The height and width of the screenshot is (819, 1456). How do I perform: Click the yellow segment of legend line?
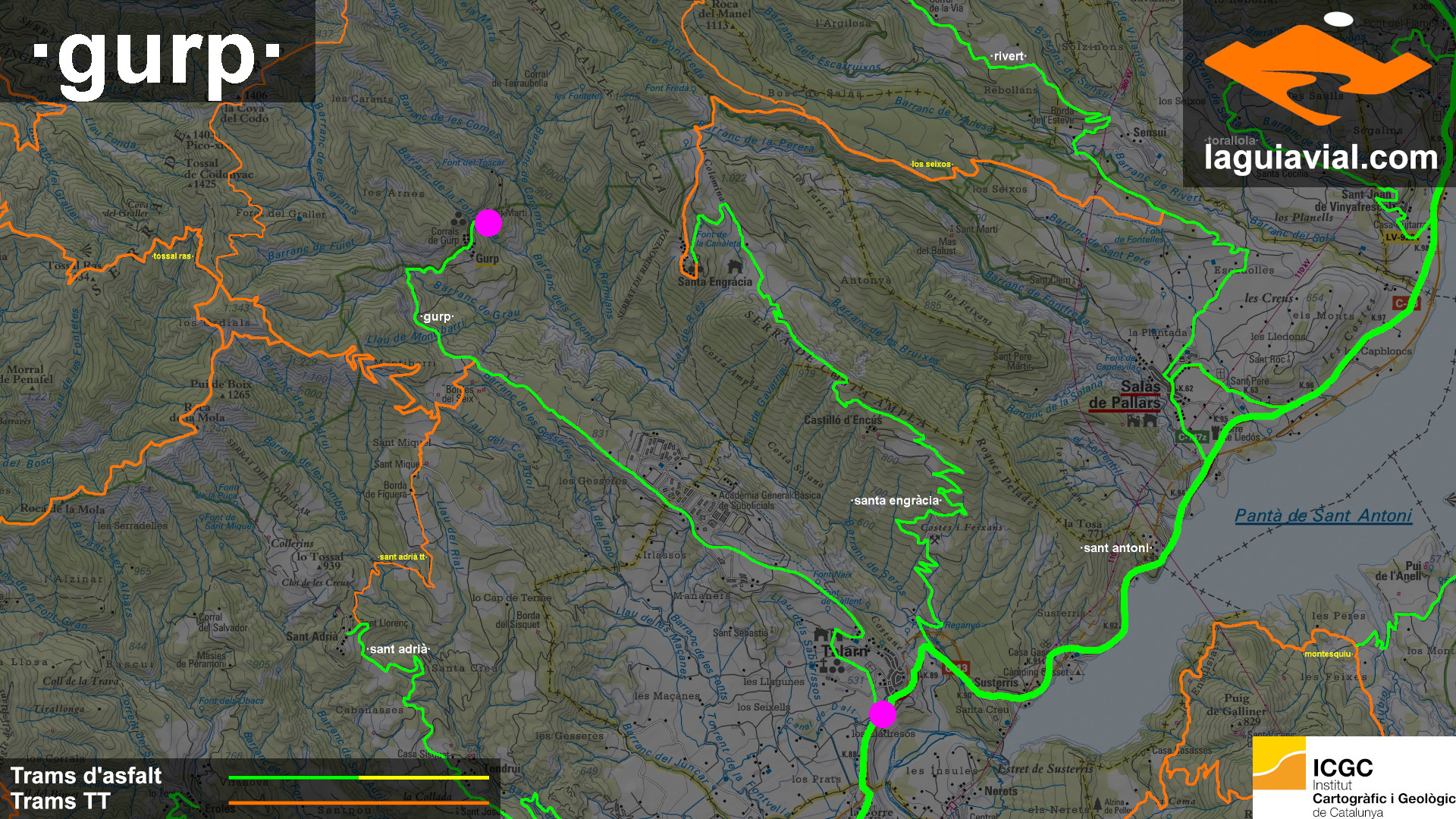[423, 777]
